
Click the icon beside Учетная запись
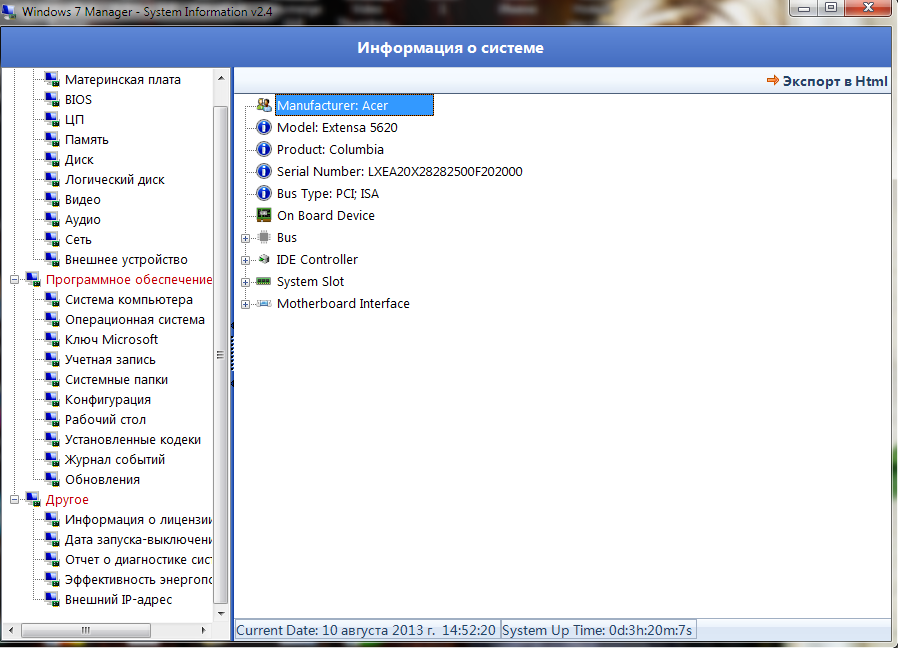(52, 360)
